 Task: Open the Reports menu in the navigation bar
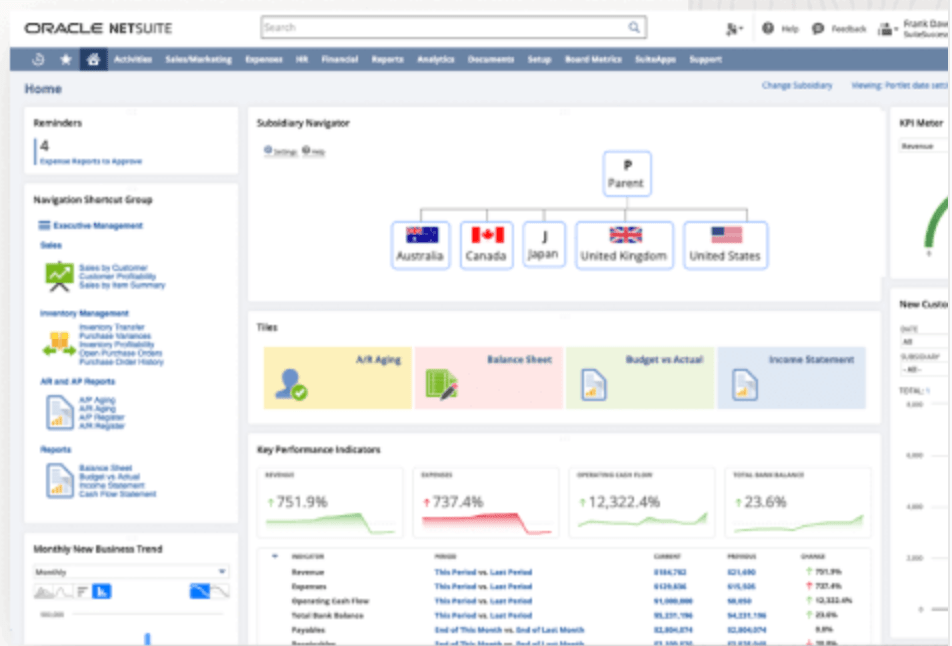(387, 60)
